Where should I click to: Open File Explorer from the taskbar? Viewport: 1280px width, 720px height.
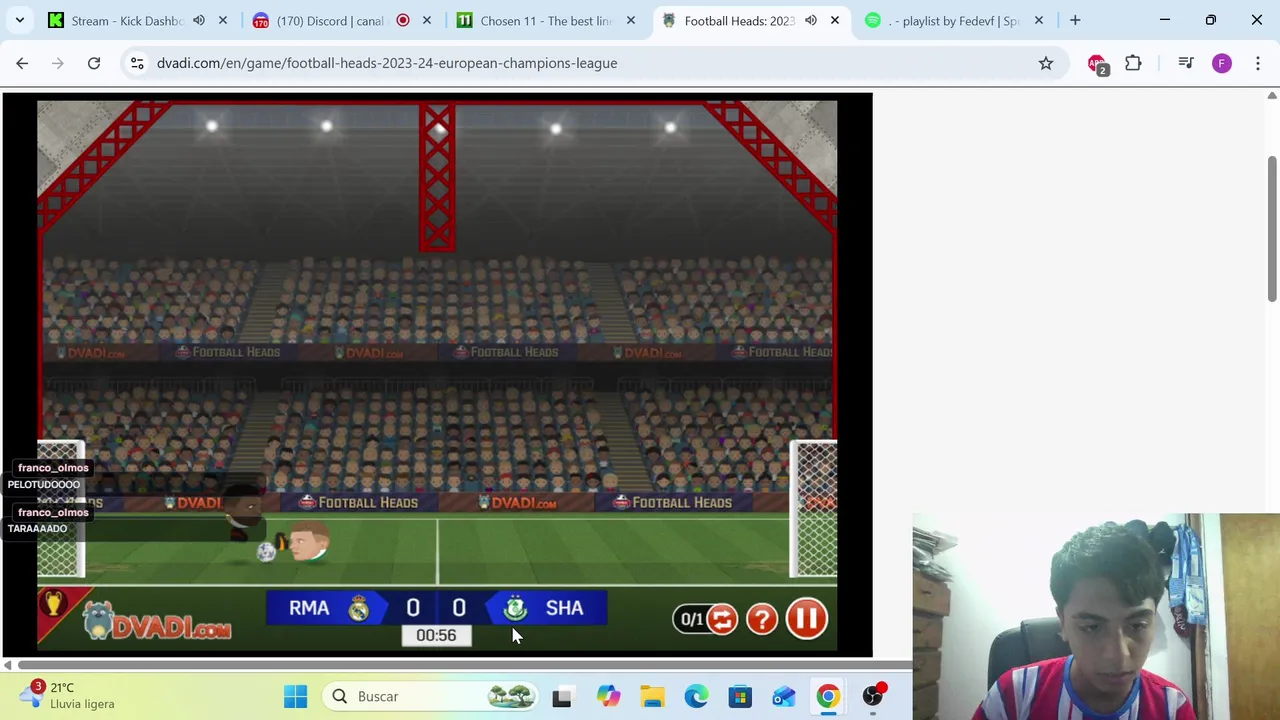pyautogui.click(x=652, y=696)
